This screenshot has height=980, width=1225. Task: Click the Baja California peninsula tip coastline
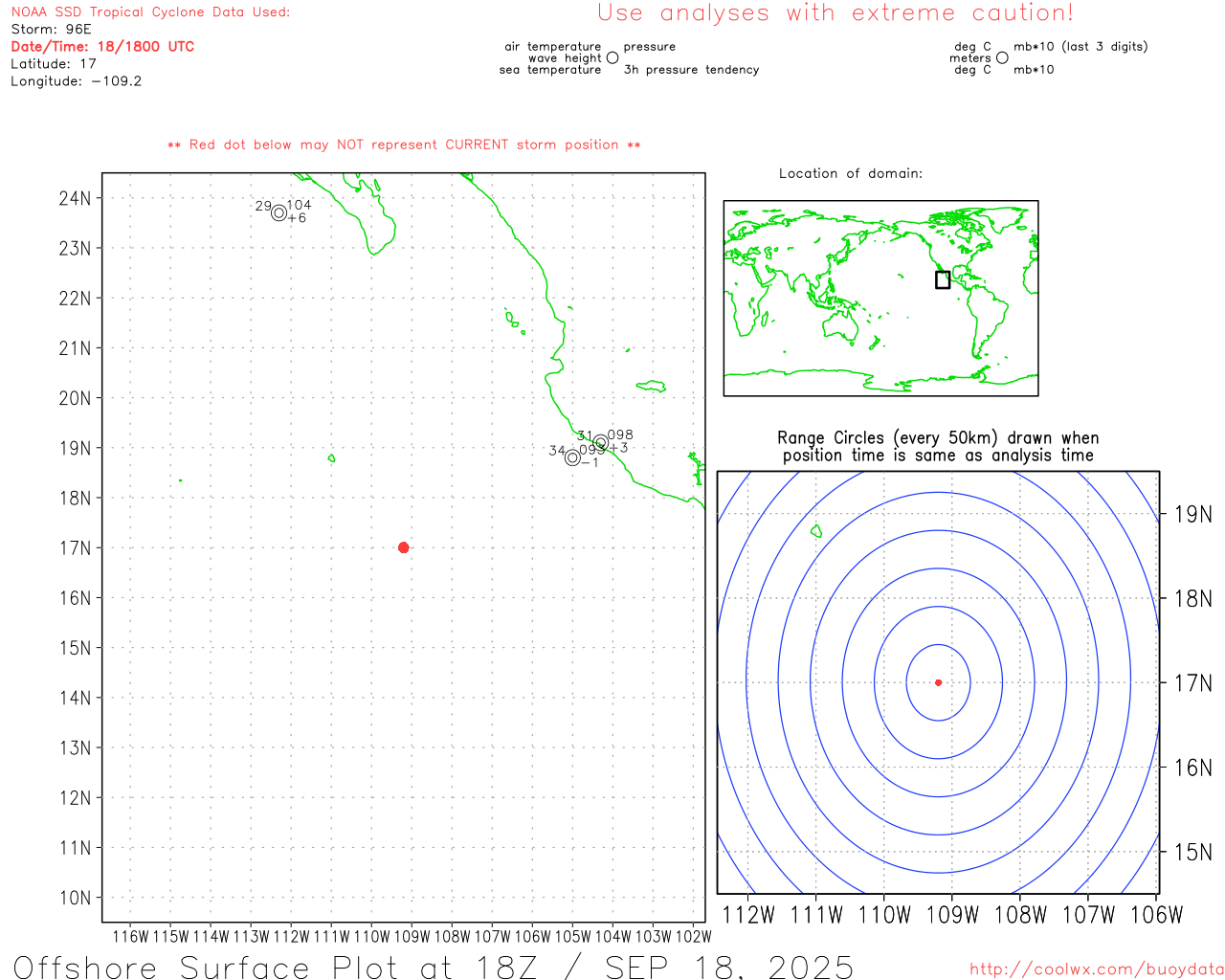tap(374, 253)
